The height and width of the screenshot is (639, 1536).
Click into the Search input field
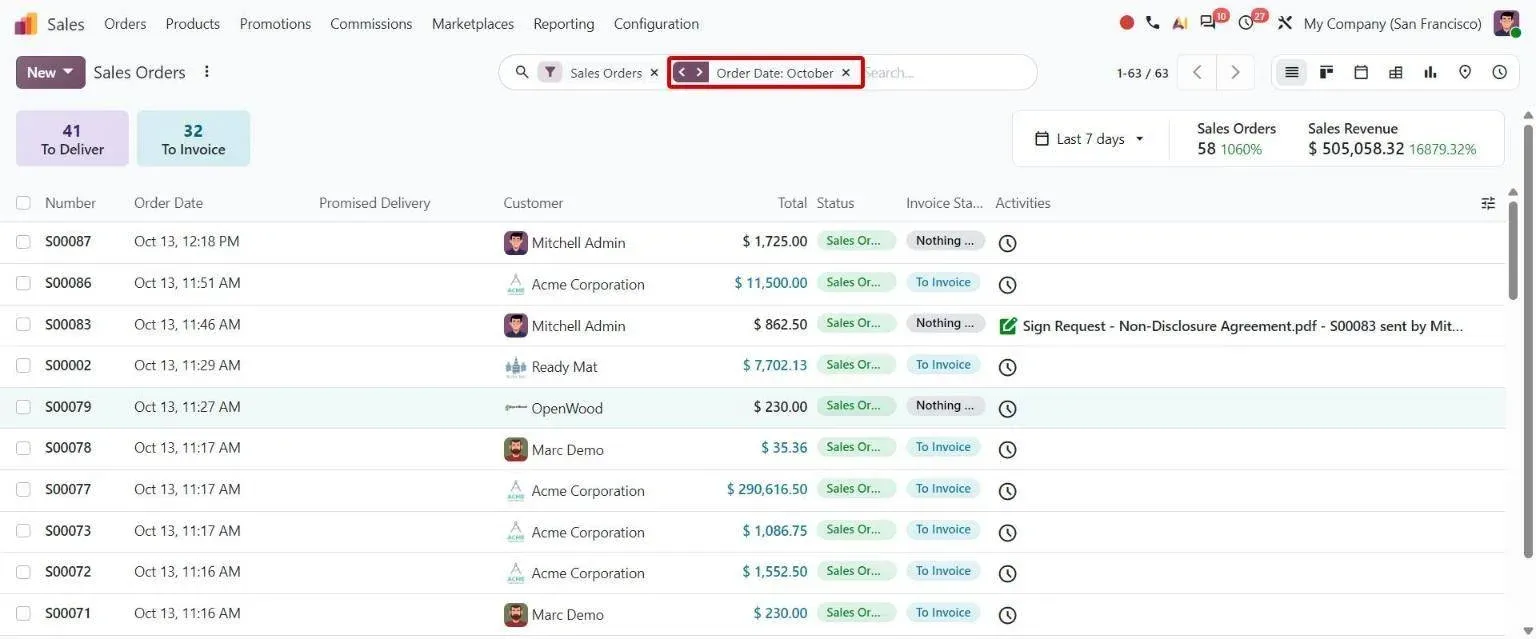tap(945, 72)
